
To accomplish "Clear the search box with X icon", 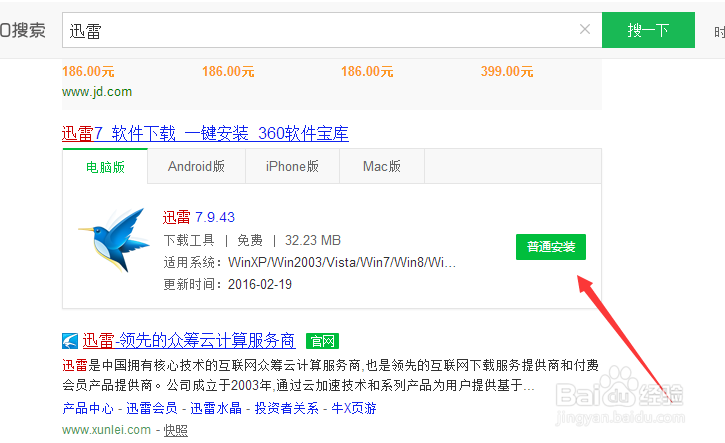I will tap(585, 30).
